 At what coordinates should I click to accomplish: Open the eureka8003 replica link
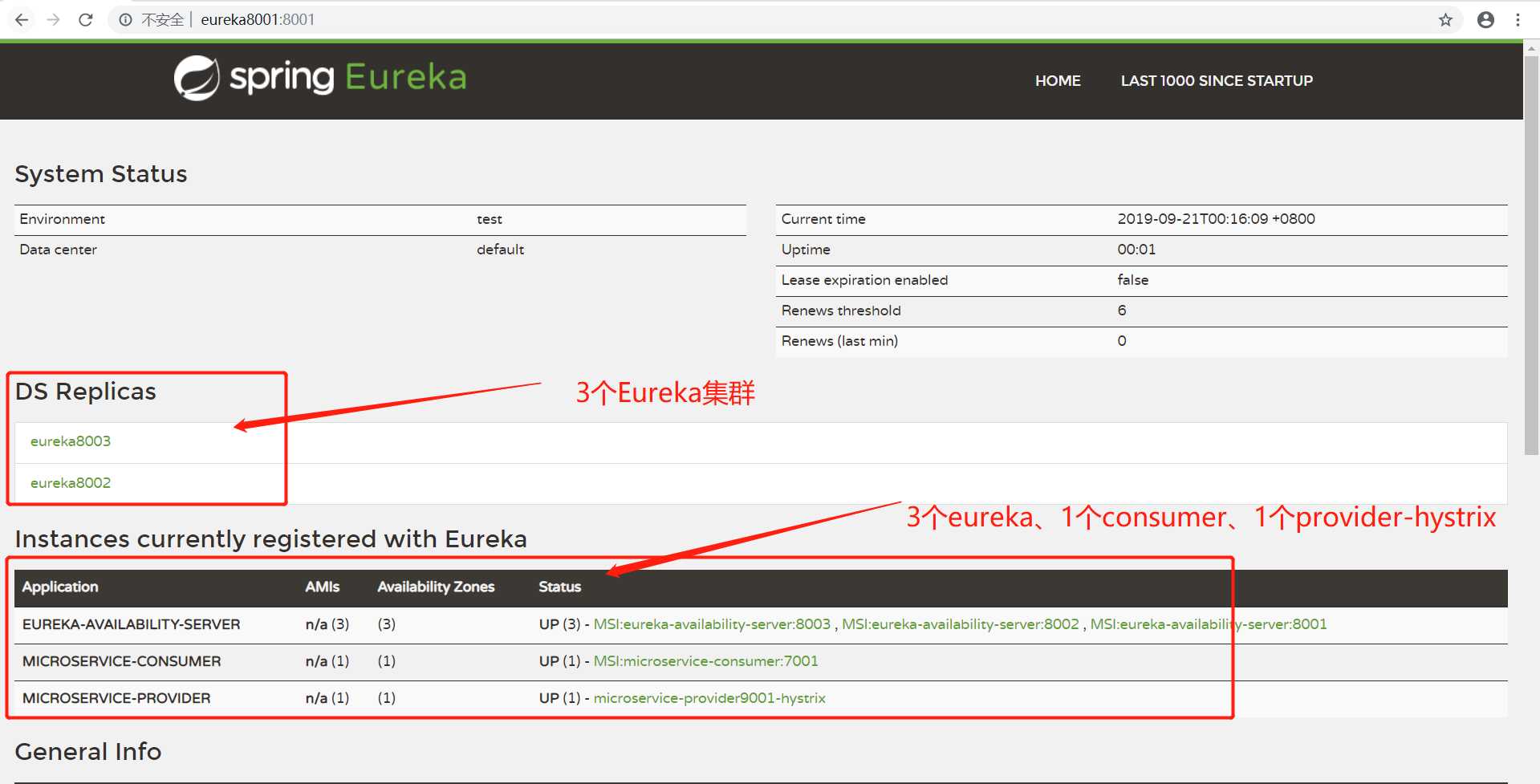pyautogui.click(x=71, y=441)
